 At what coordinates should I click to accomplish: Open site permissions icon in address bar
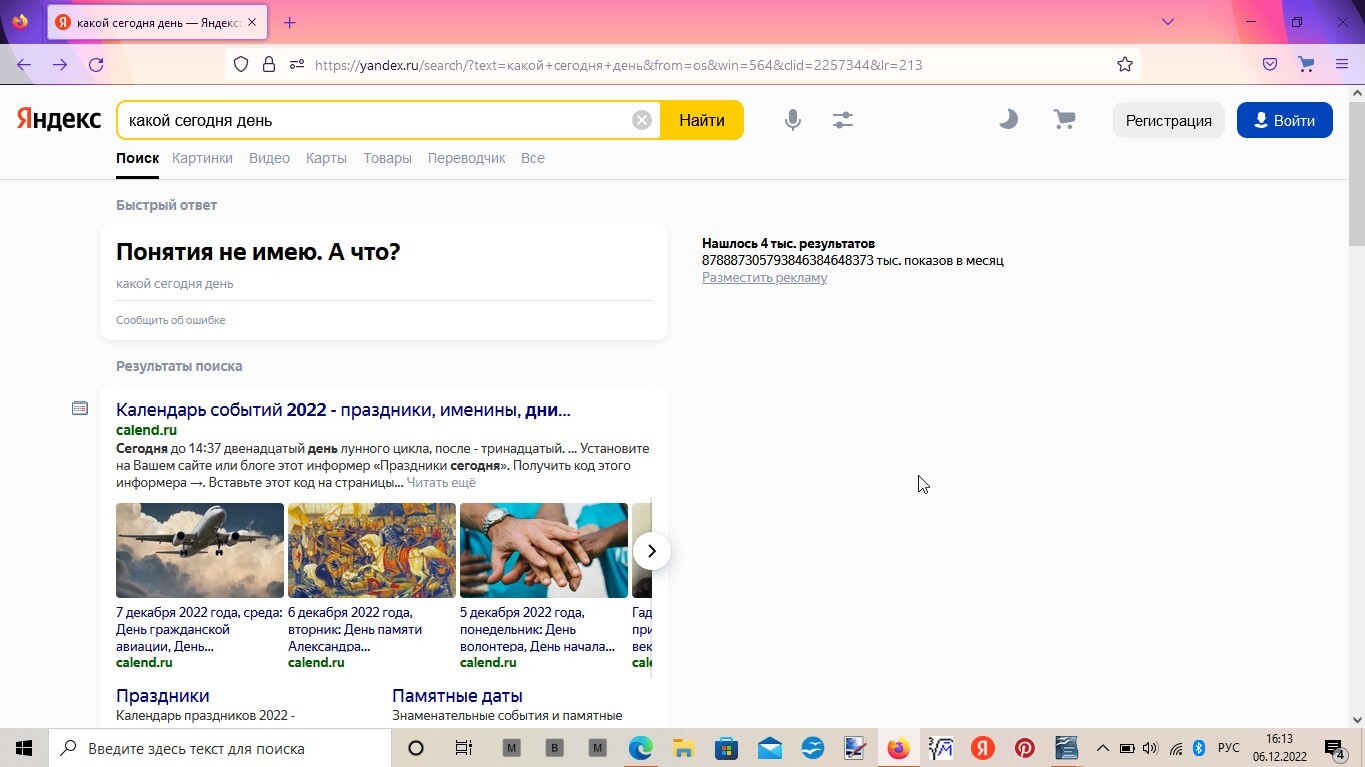(296, 65)
